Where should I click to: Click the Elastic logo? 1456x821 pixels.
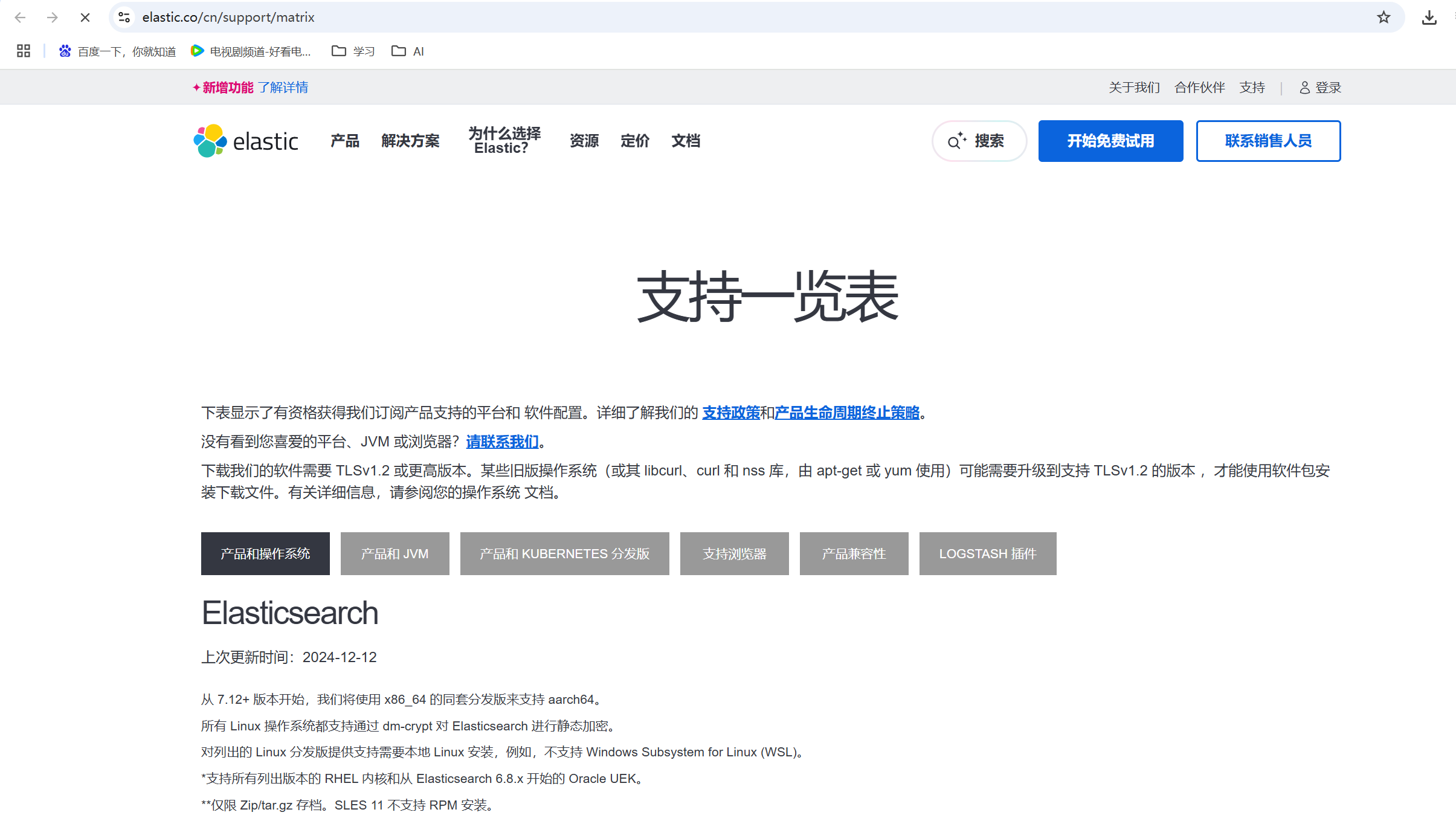(246, 141)
